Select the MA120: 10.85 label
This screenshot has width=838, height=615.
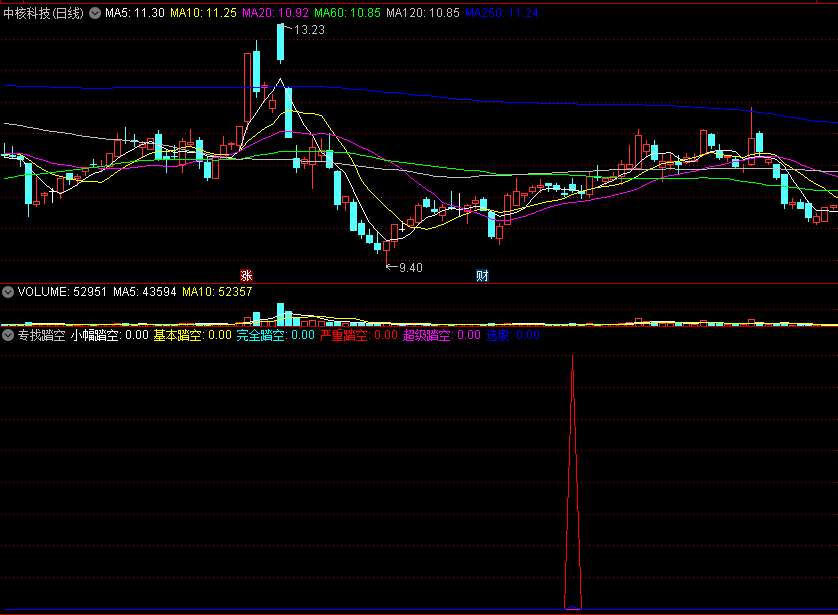click(x=423, y=13)
